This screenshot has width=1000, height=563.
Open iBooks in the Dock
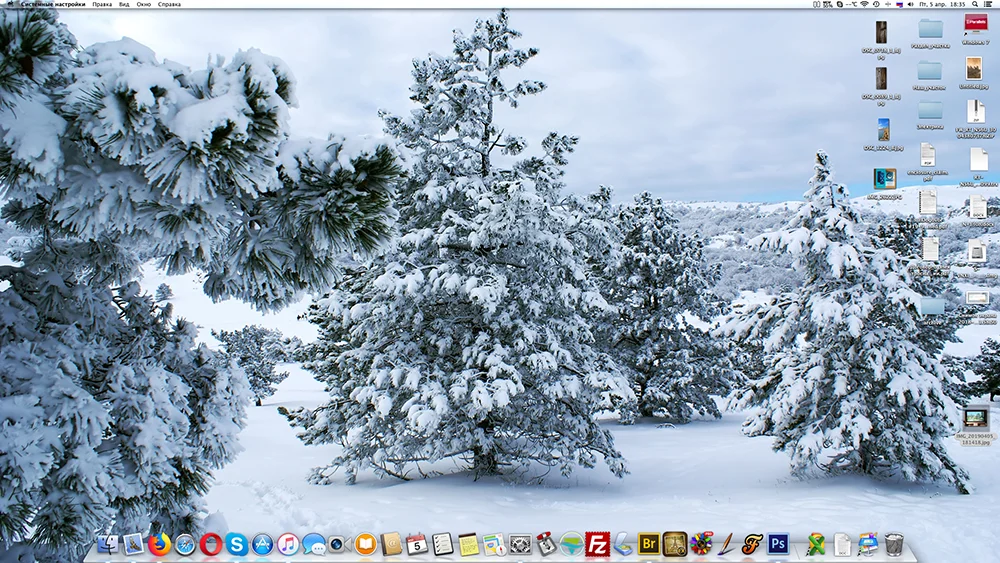click(x=365, y=545)
